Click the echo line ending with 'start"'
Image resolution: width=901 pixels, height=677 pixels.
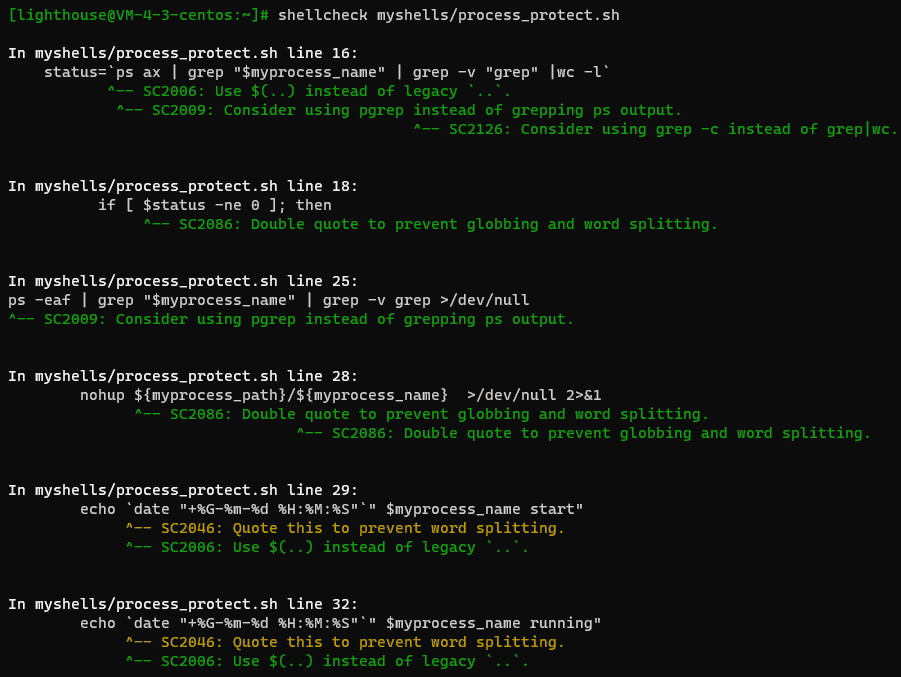332,509
